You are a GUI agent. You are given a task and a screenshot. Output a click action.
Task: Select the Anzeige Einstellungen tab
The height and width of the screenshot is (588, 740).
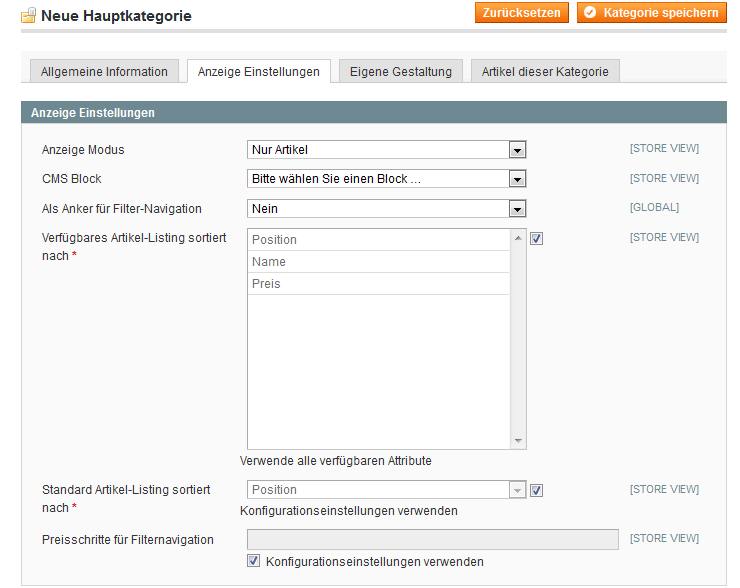(x=259, y=71)
